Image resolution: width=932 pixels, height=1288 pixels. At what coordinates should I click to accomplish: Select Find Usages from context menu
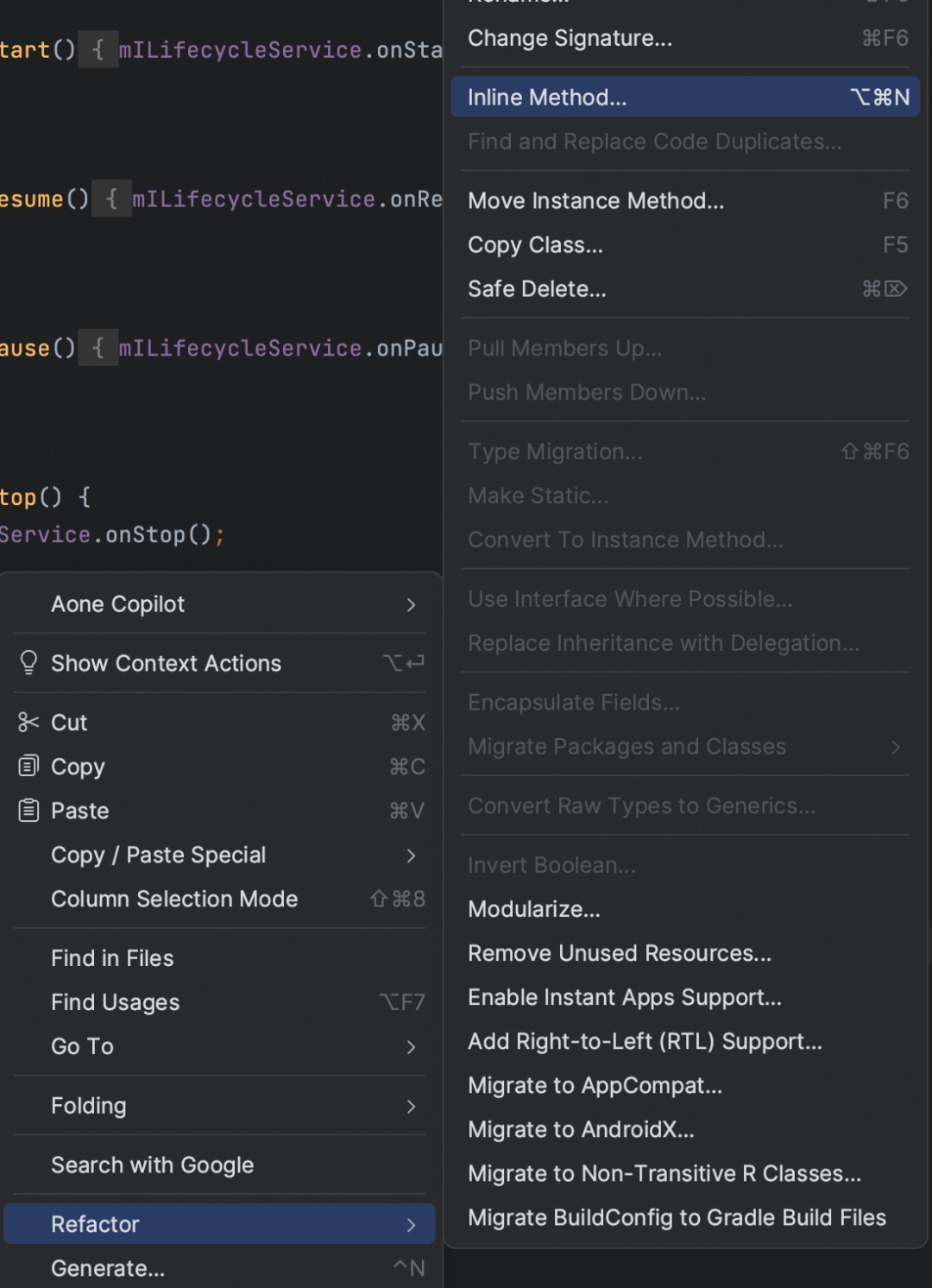(219, 1002)
